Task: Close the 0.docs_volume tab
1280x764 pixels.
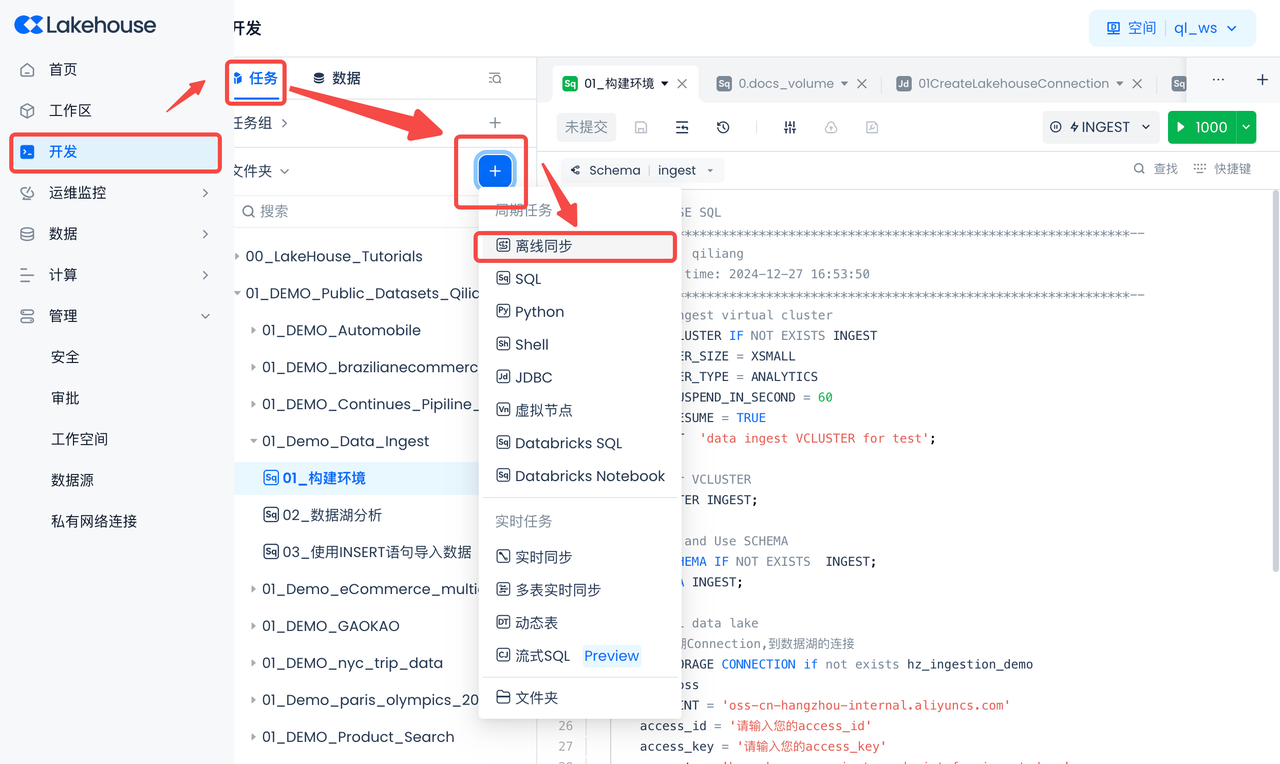Action: (862, 84)
